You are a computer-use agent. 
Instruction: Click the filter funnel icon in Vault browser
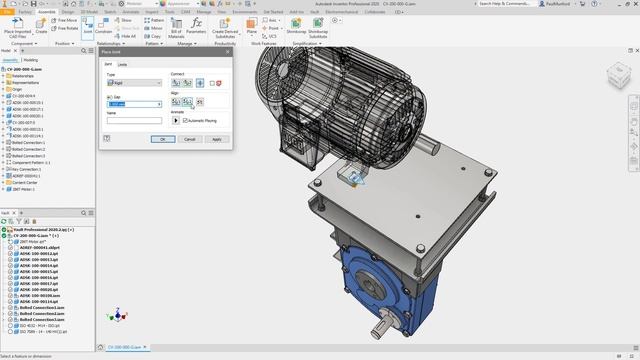pyautogui.click(x=19, y=221)
